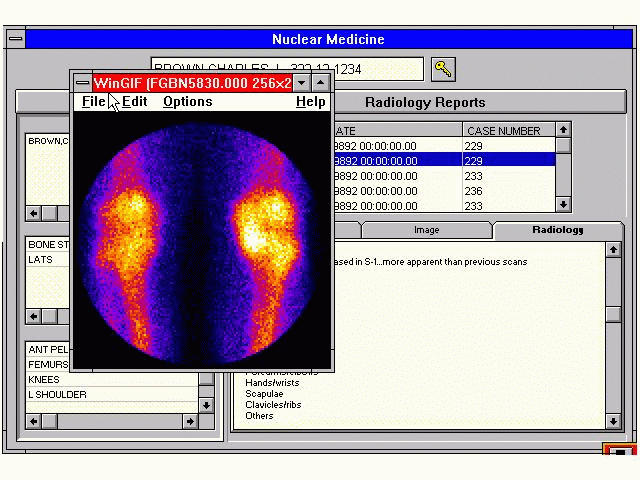Click the Radiology Reports header button

[x=480, y=102]
